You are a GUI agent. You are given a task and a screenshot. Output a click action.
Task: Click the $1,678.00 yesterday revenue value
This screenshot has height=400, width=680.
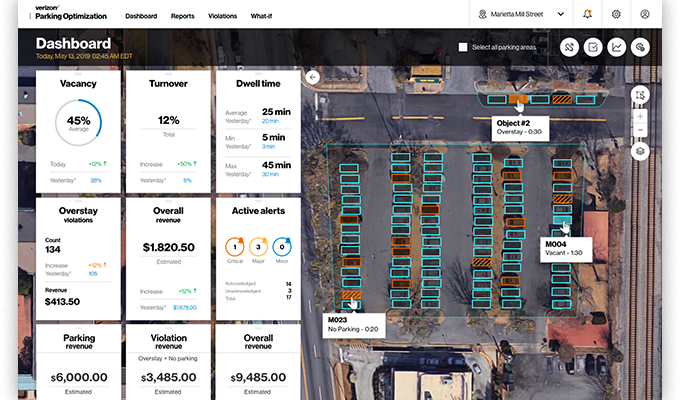(185, 308)
